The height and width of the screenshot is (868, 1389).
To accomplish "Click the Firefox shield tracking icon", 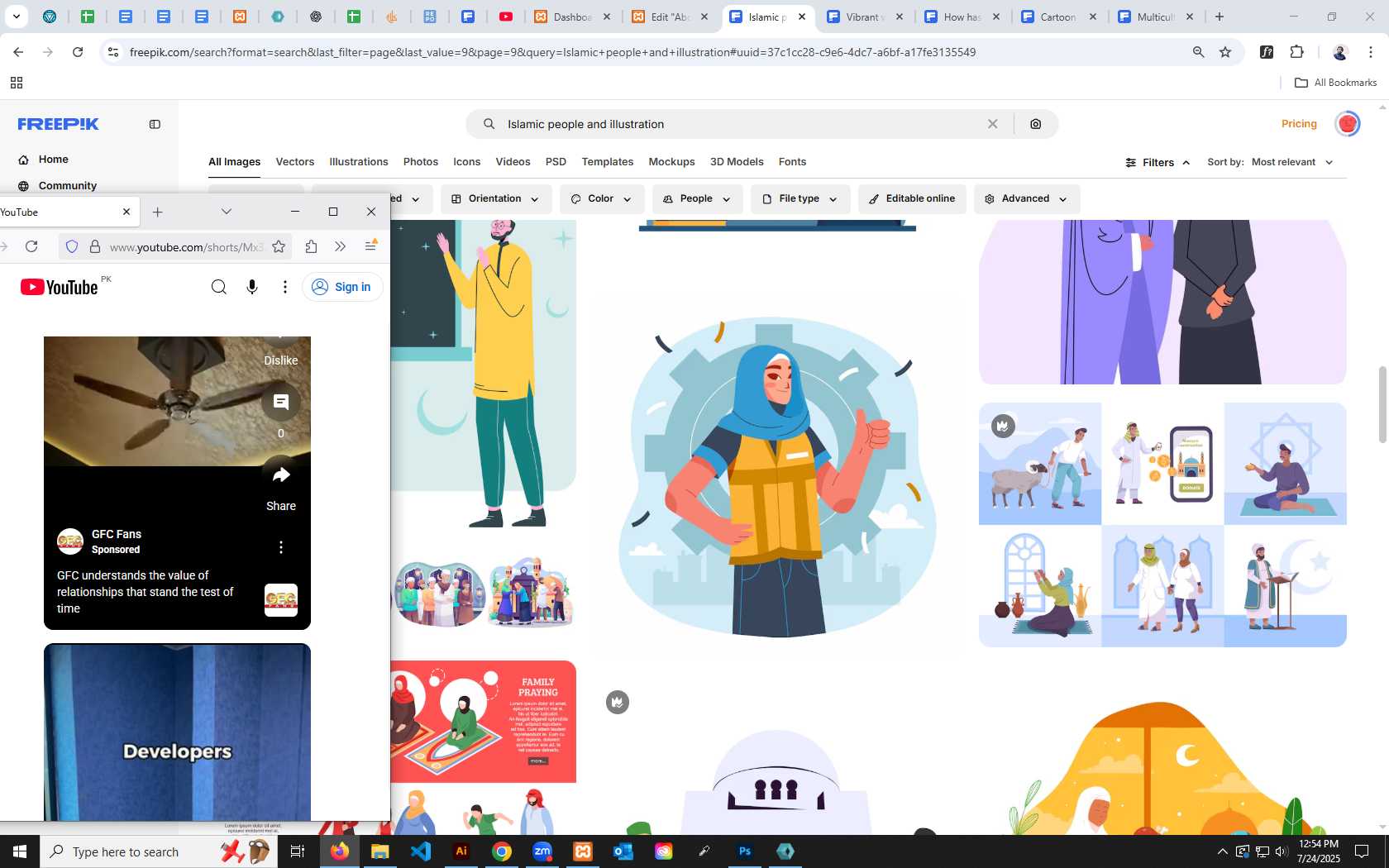I will [72, 246].
